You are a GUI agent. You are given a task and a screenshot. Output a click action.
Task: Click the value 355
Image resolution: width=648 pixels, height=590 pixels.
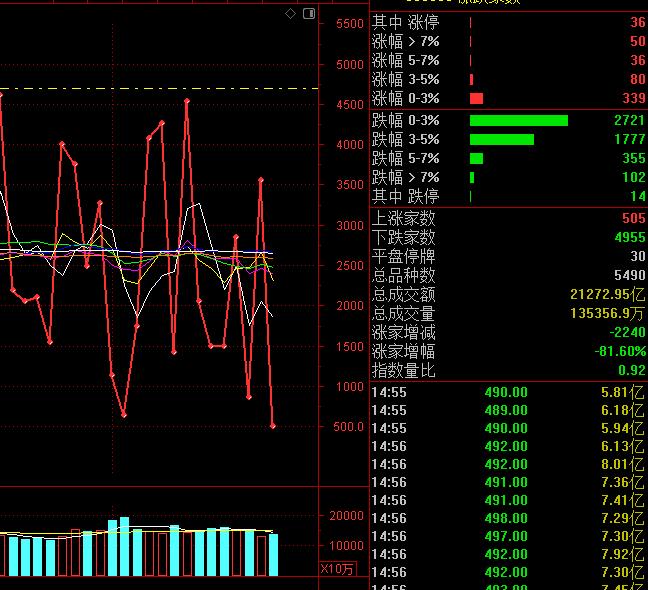634,158
